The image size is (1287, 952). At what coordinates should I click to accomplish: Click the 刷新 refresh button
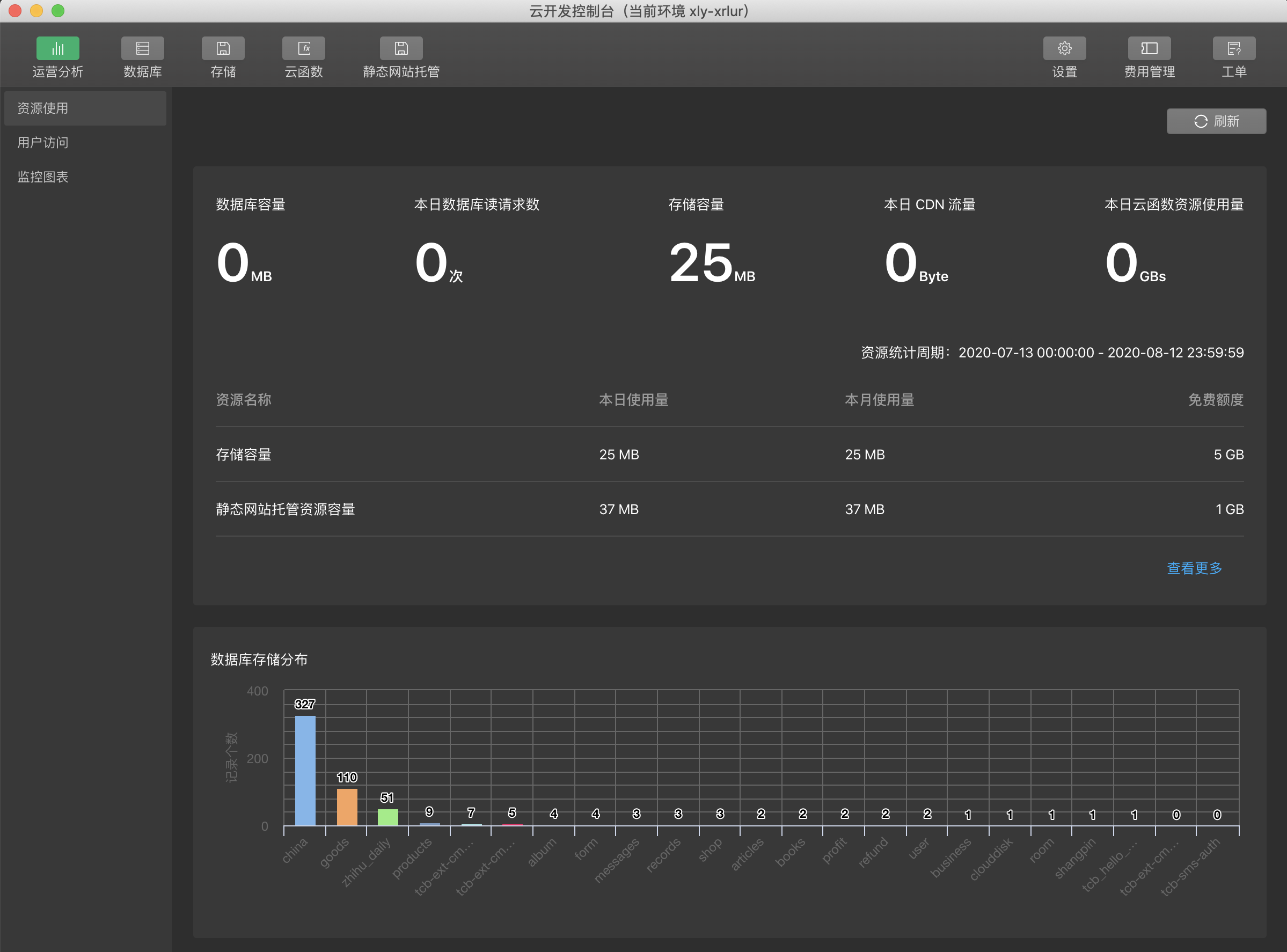[1216, 121]
